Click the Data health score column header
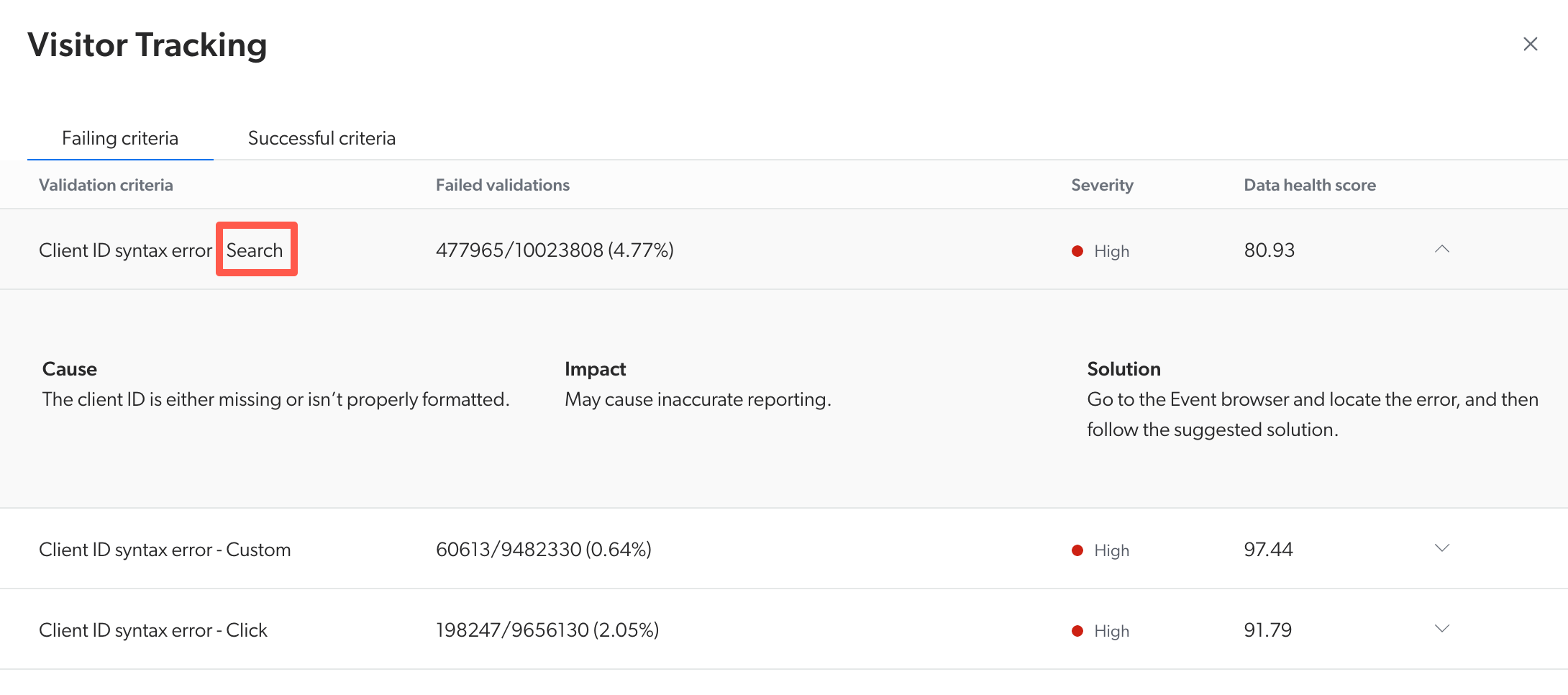 point(1309,184)
